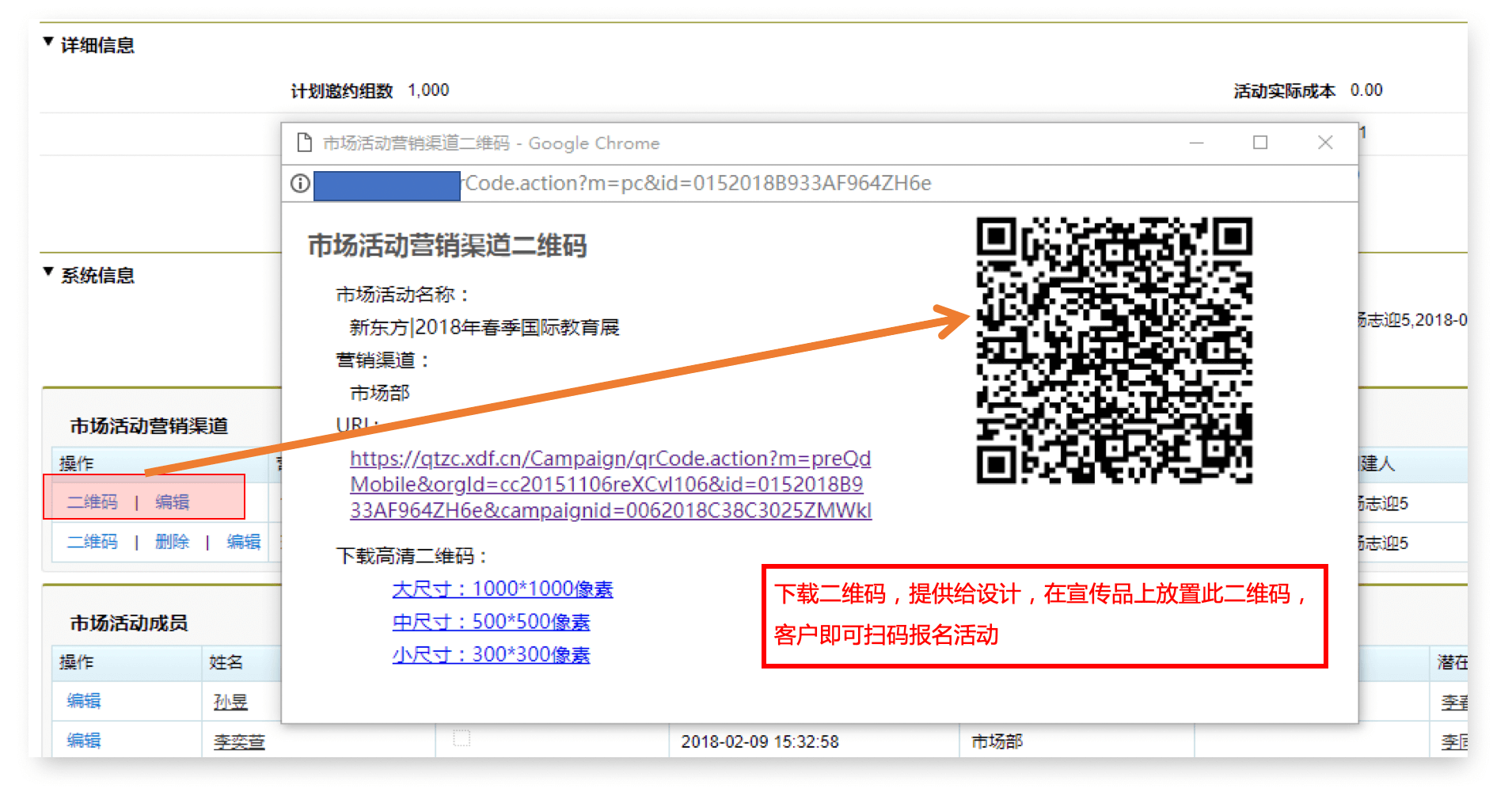Collapse the 详细信息 section triangle
Viewport: 1512px width, 800px height.
pyautogui.click(x=48, y=42)
